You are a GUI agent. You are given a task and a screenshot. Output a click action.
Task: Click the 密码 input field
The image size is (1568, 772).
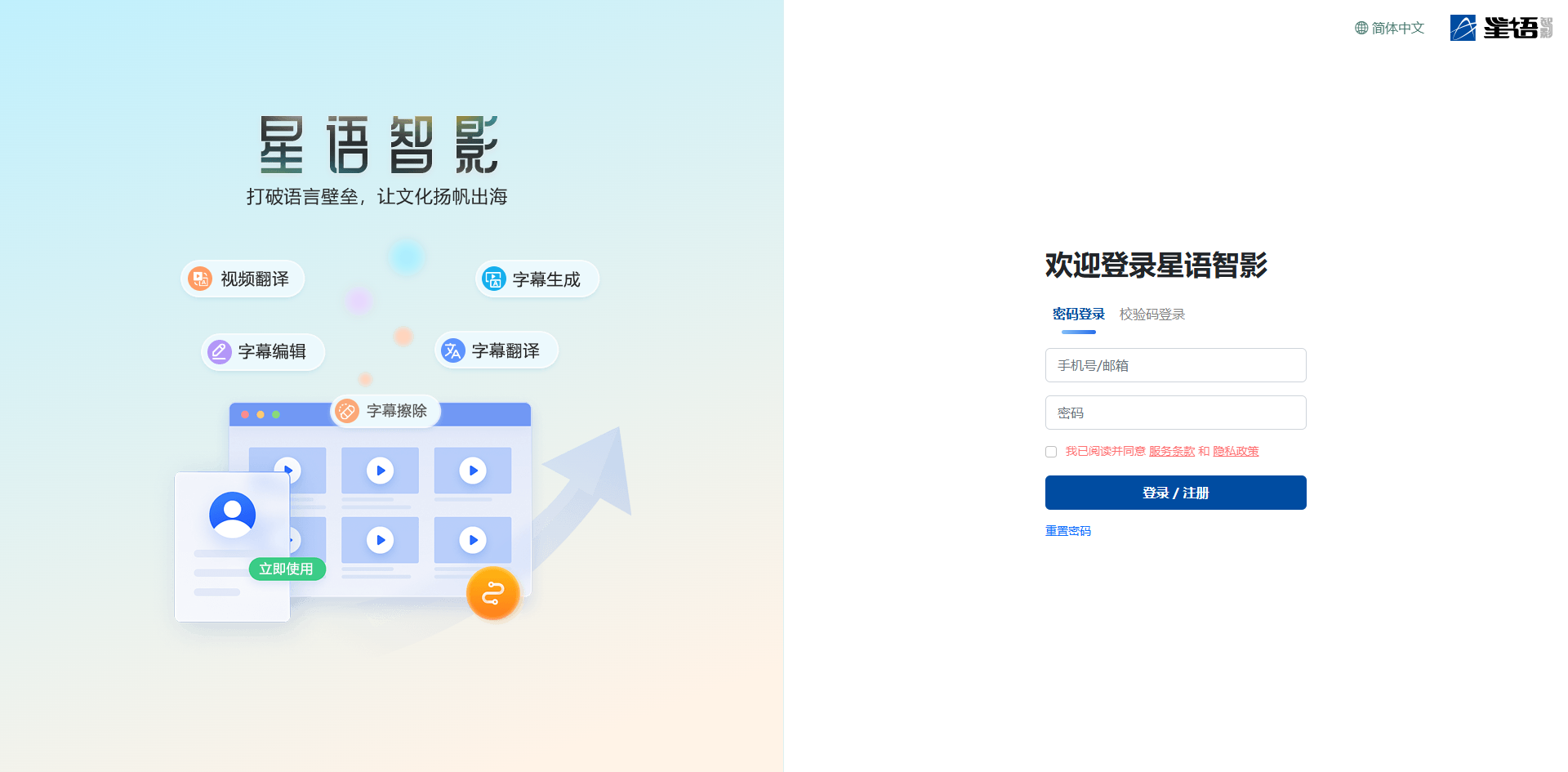click(1176, 413)
